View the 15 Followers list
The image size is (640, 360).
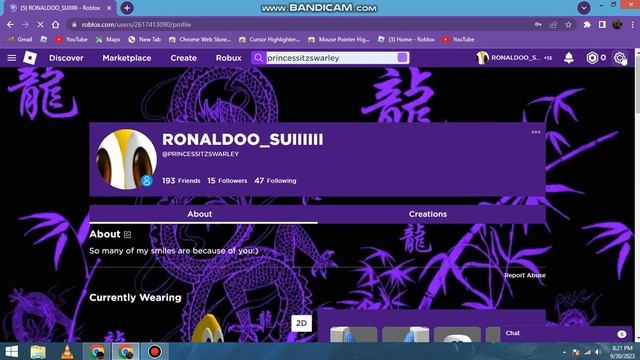click(227, 180)
